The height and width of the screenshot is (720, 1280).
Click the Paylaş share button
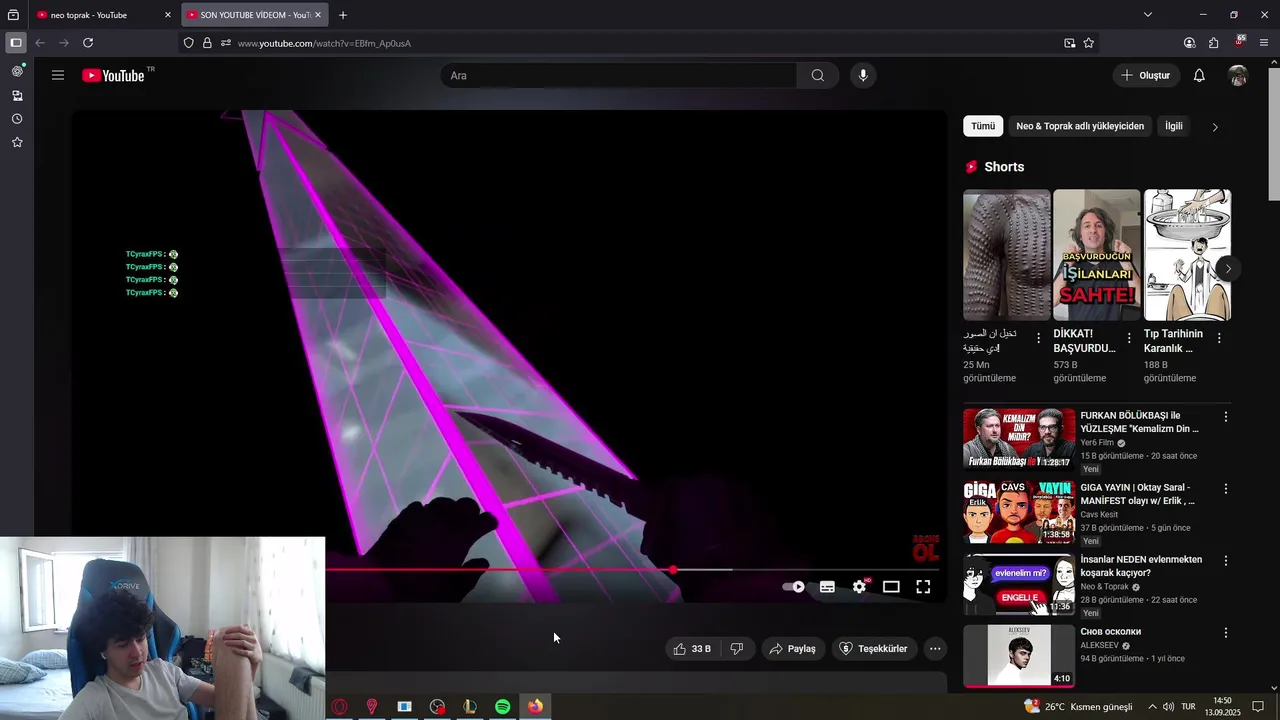pos(792,649)
